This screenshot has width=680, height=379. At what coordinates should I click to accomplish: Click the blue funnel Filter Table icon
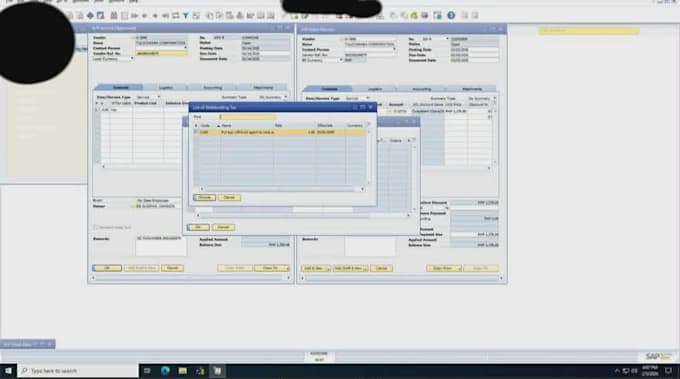(x=186, y=16)
